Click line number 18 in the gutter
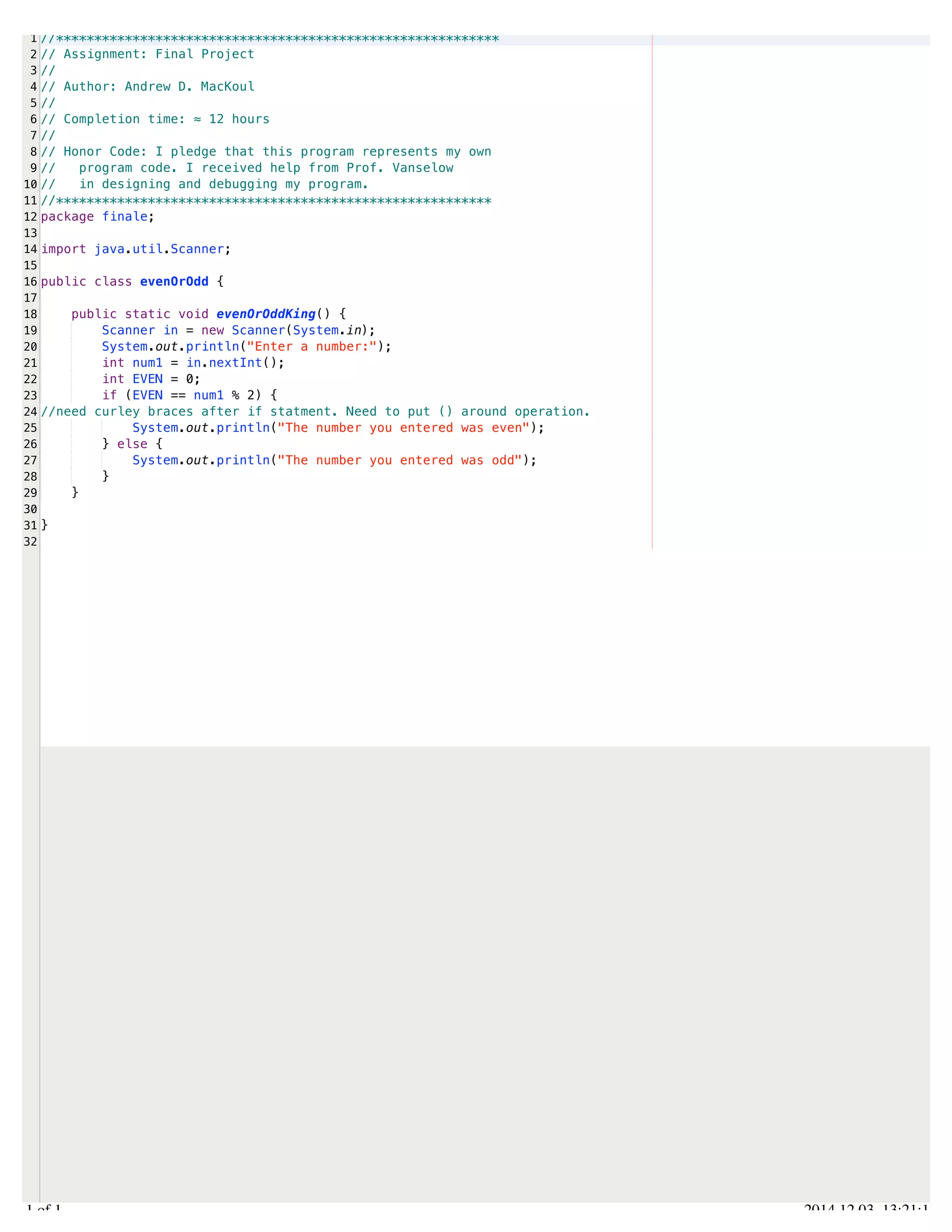Image resolution: width=952 pixels, height=1232 pixels. point(31,315)
